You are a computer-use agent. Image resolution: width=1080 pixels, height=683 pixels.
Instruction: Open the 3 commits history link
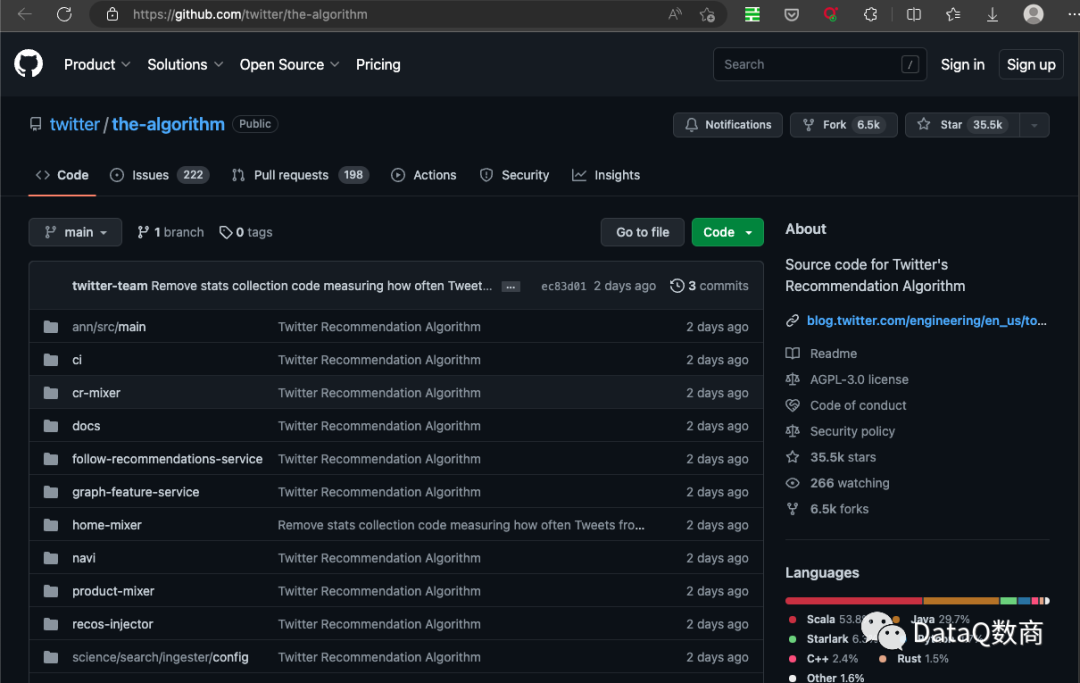click(x=709, y=286)
